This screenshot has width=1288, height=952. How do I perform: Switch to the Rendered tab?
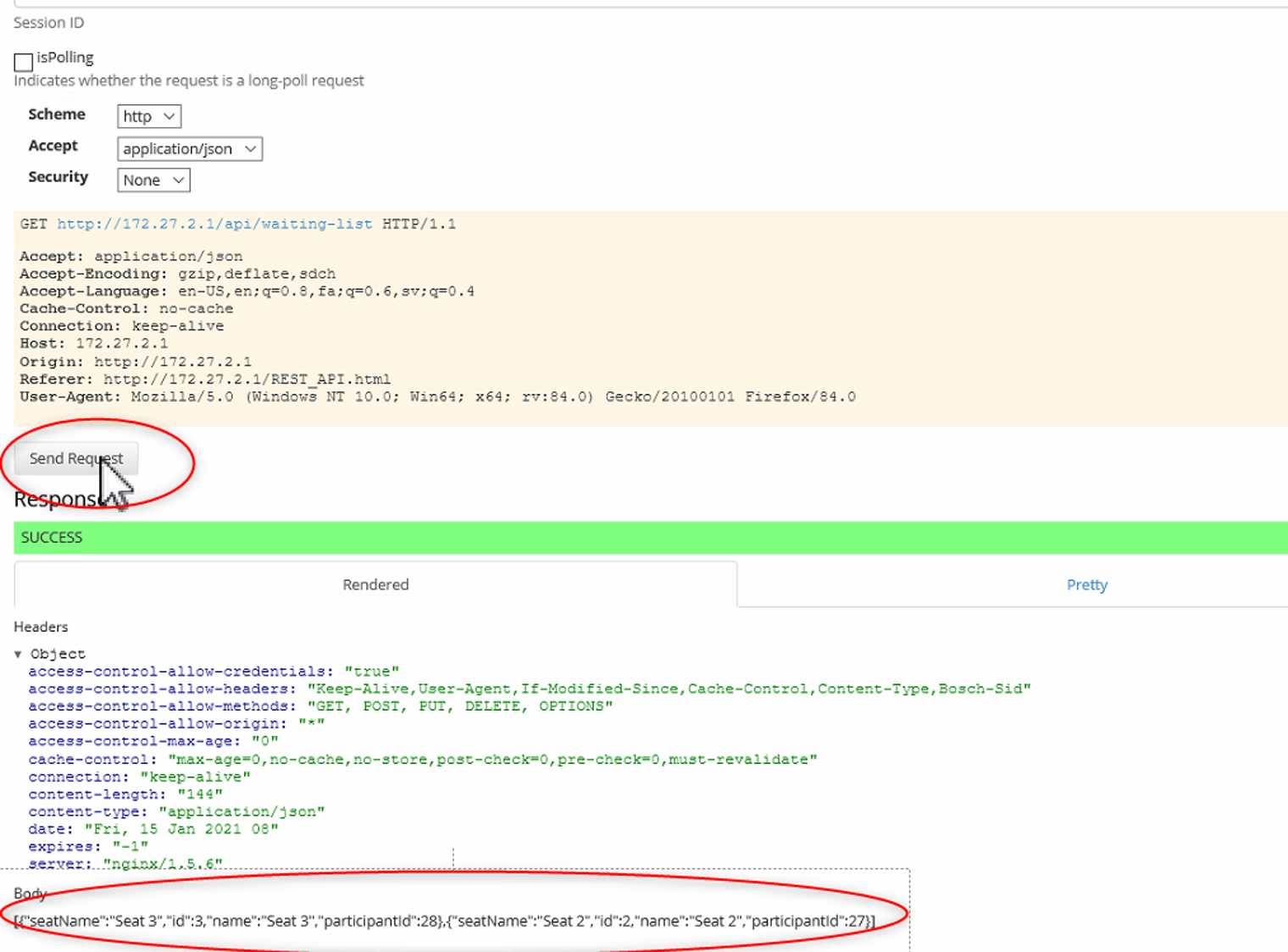[375, 584]
